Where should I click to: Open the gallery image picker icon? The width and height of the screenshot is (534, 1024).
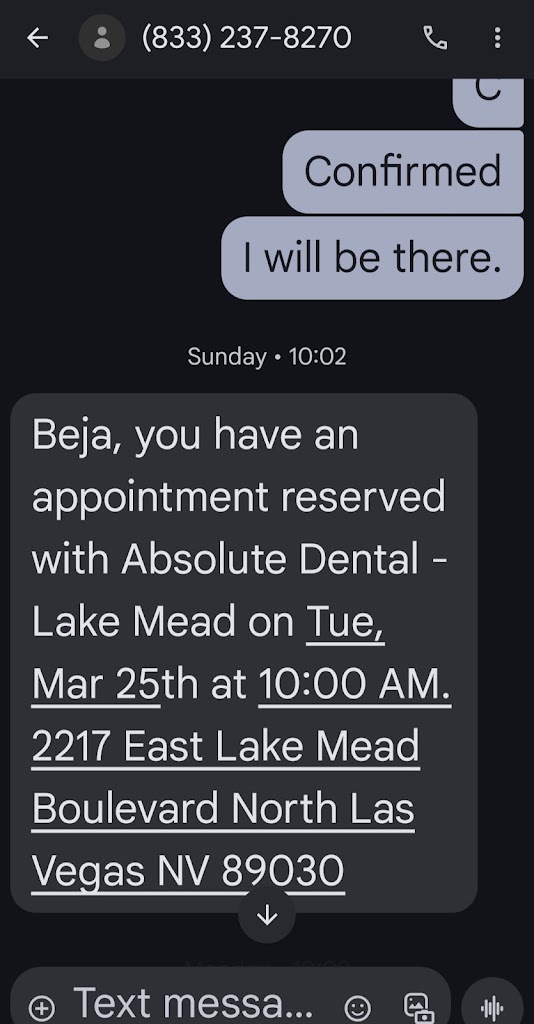point(418,1008)
